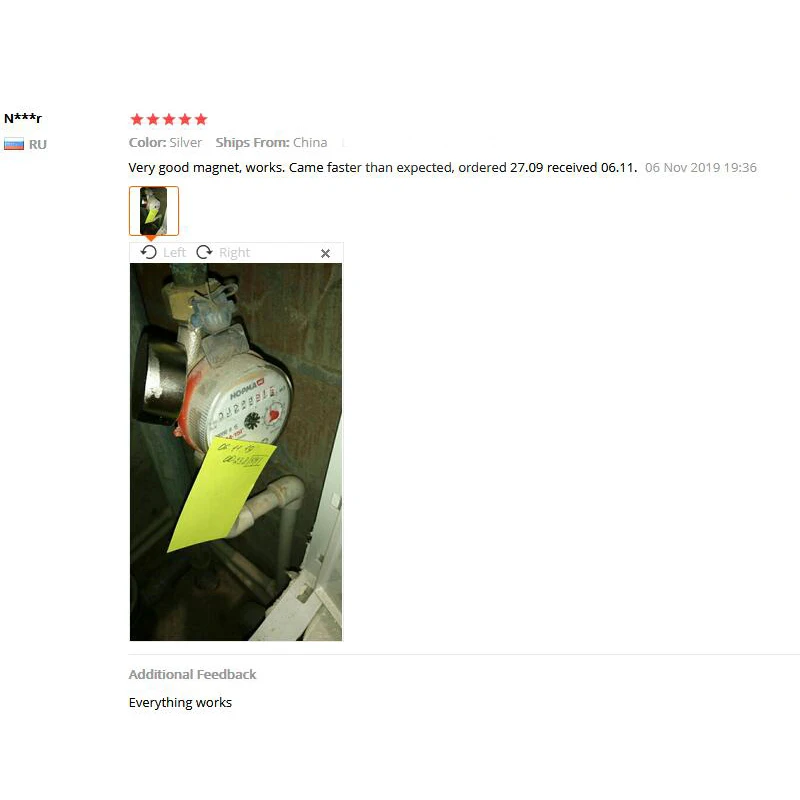Click the second red rating star
Screen dimensions: 800x800
click(x=153, y=119)
